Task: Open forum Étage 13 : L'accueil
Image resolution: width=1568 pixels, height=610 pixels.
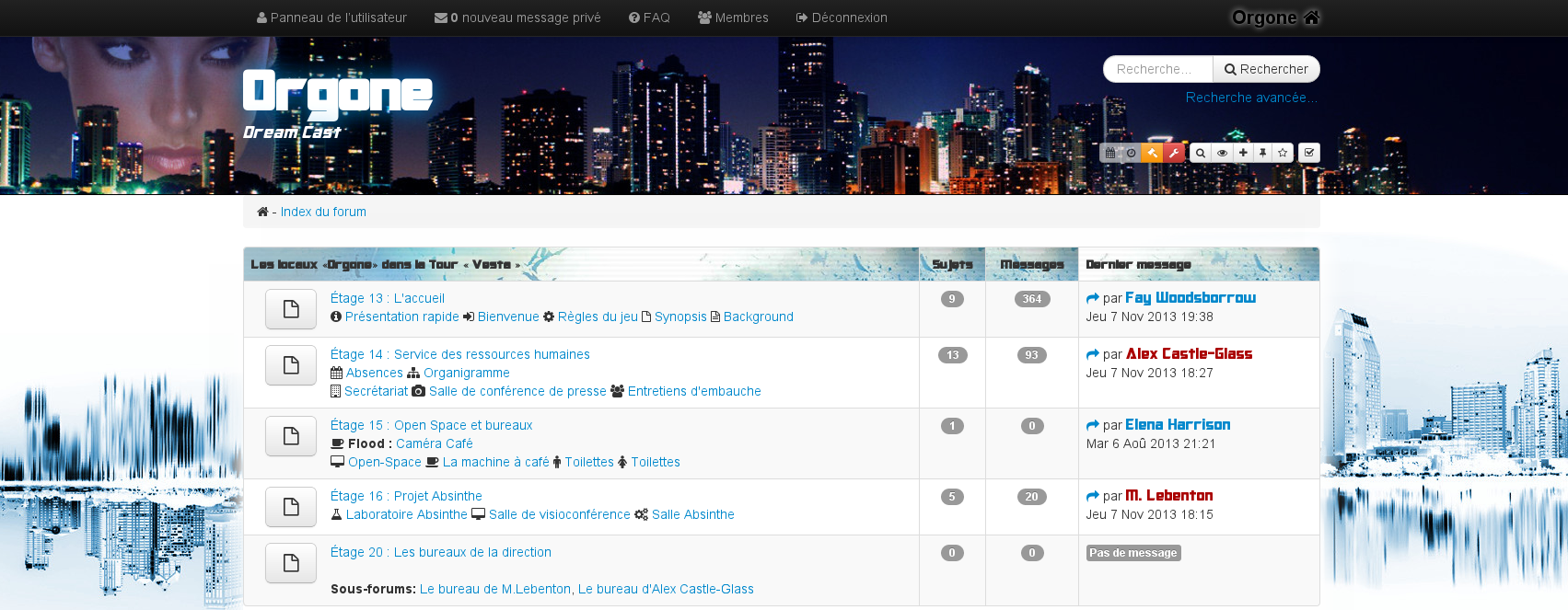Action: click(x=387, y=298)
